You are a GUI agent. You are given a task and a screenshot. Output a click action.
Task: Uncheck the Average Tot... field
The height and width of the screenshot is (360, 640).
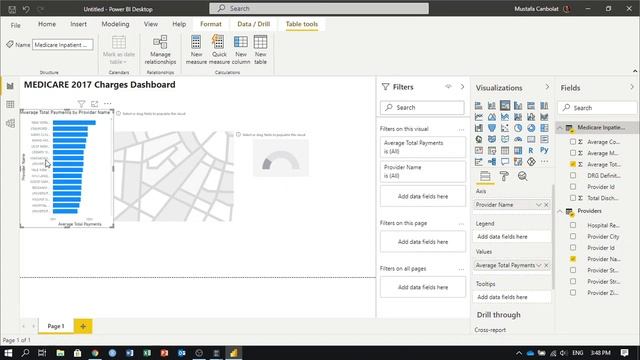[x=573, y=164]
